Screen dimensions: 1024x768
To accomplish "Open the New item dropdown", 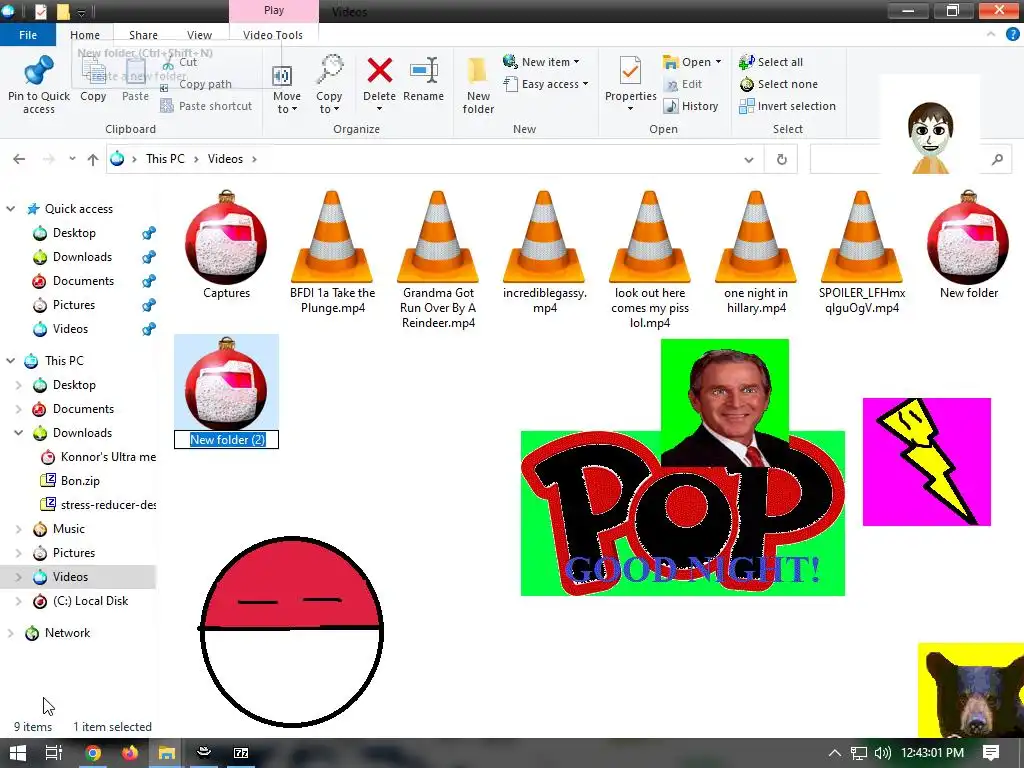I will [541, 62].
